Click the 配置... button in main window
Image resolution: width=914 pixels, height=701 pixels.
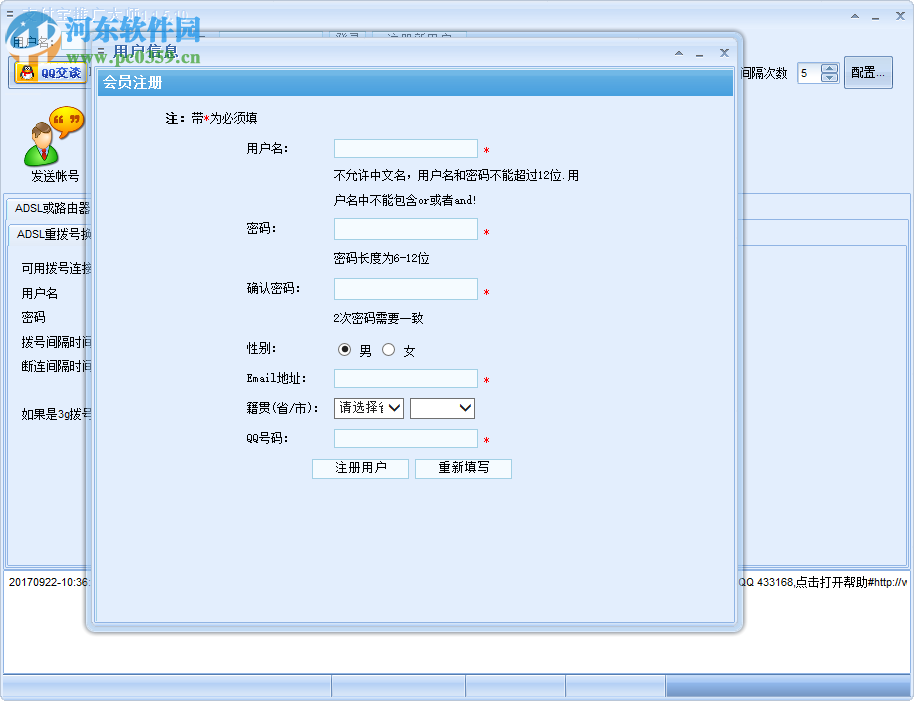(x=868, y=73)
